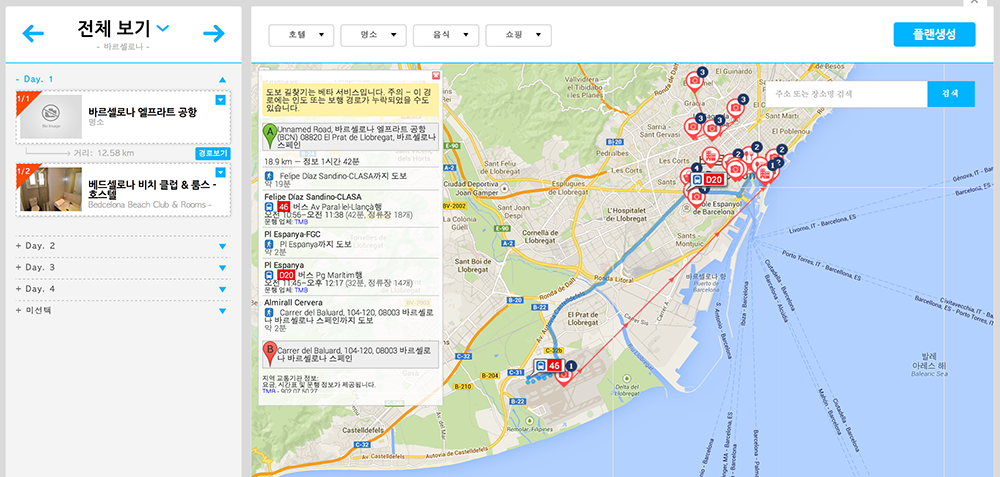The width and height of the screenshot is (1000, 477).
Task: Expand the Day. 4 section
Action: pos(222,290)
